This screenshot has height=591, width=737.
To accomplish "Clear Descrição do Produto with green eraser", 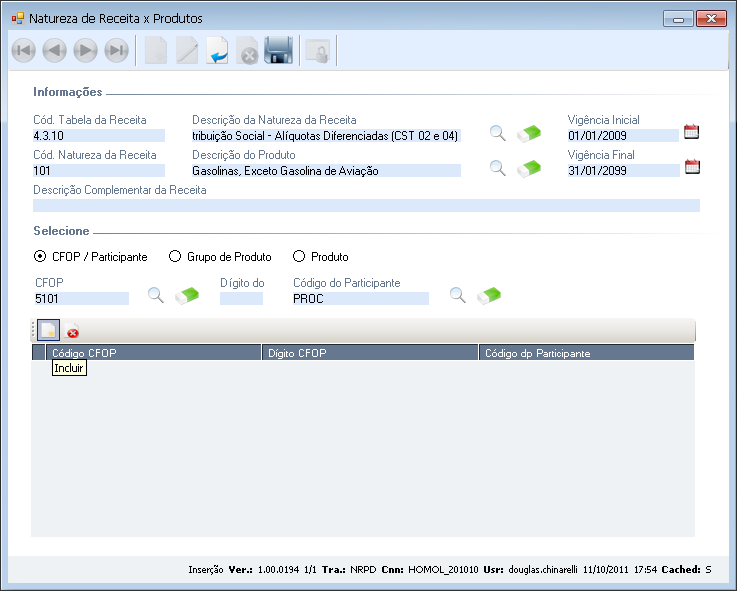I will 528,169.
